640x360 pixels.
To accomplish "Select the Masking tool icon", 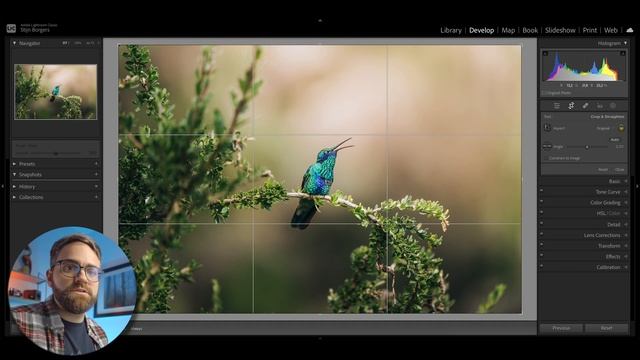I will (613, 106).
